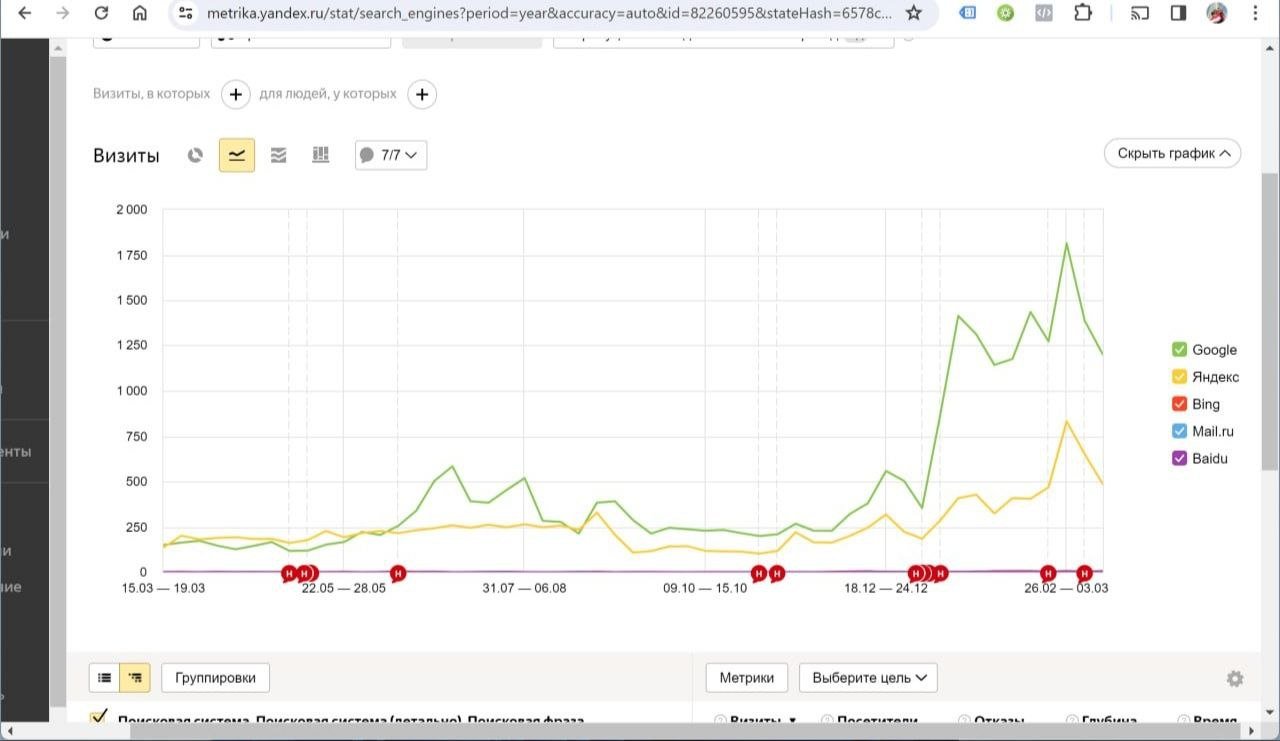Click the Baidu legend label
The image size is (1280, 741).
click(1210, 458)
